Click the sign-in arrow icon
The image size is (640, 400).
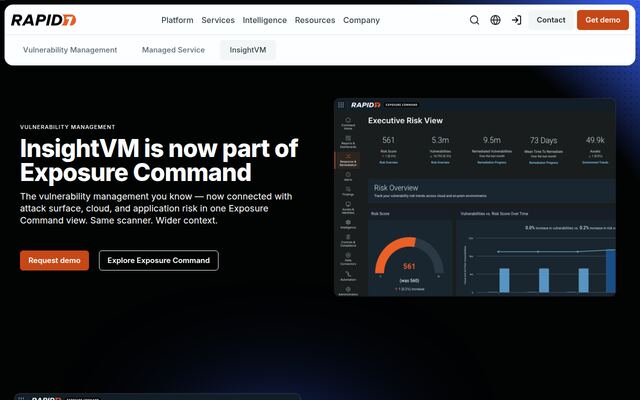click(x=516, y=20)
